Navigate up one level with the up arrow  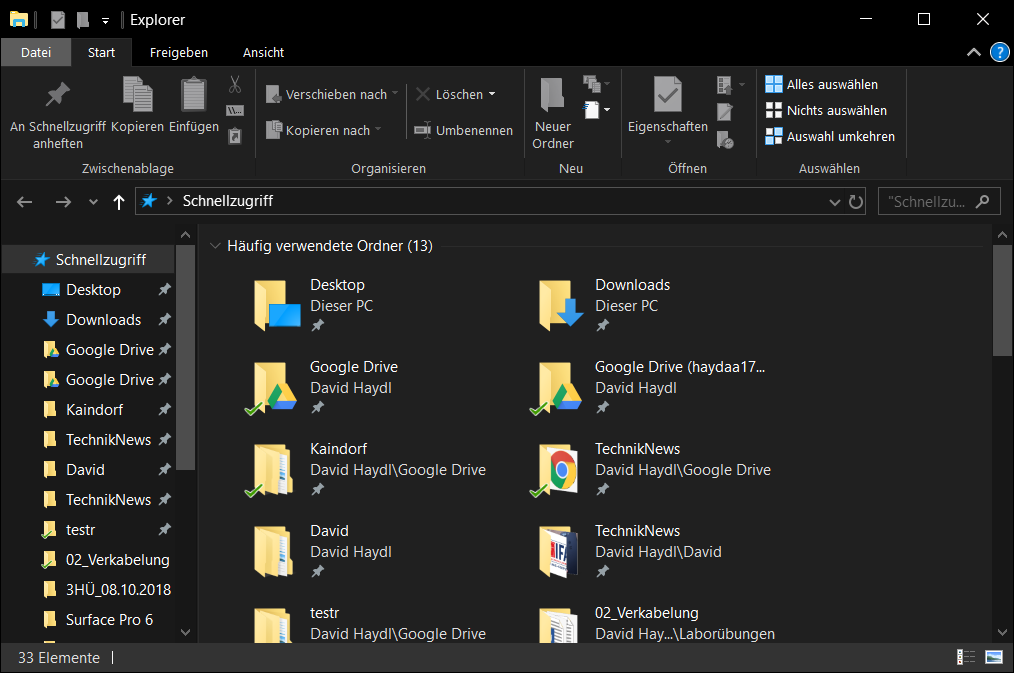coord(118,202)
